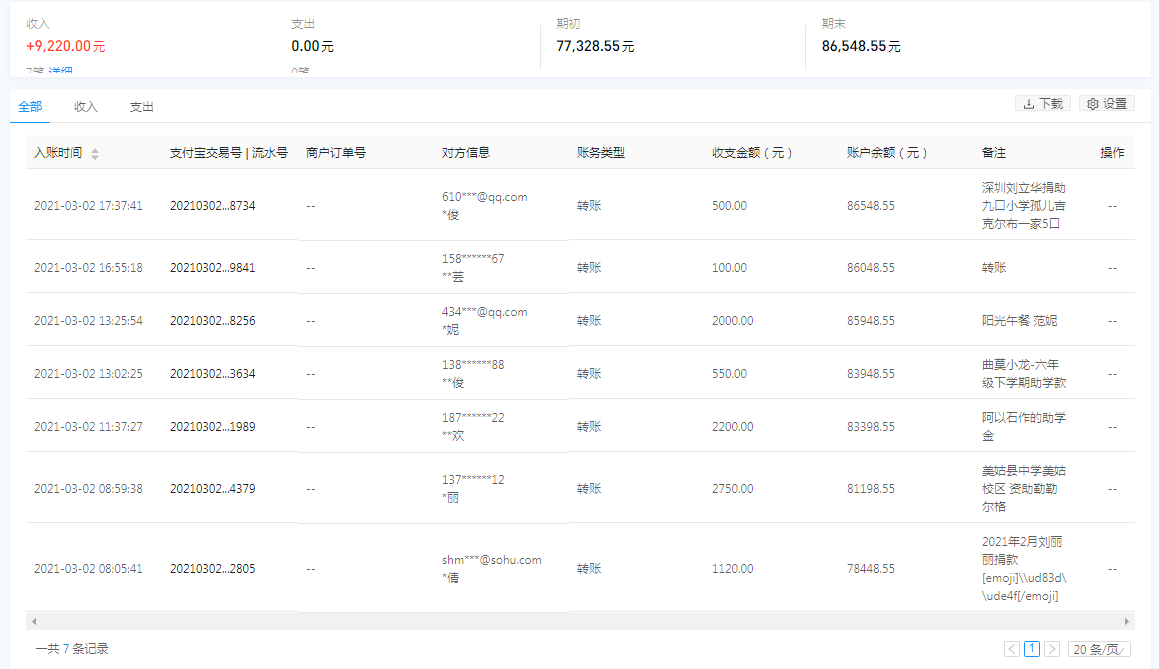Switch to the 全部 tab
Image resolution: width=1159 pixels, height=669 pixels.
[x=30, y=107]
